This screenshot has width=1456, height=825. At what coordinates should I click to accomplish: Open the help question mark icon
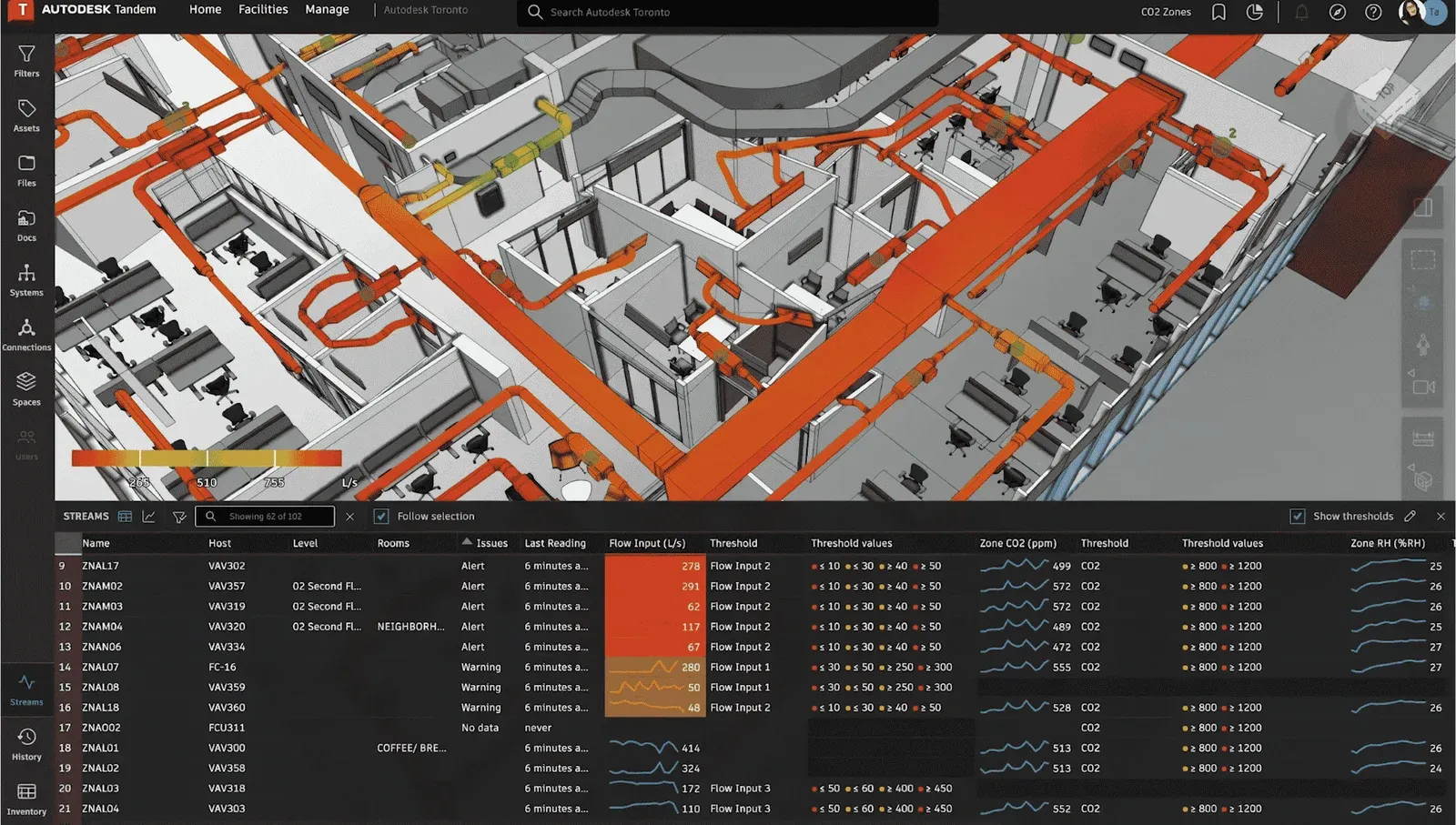(1373, 12)
